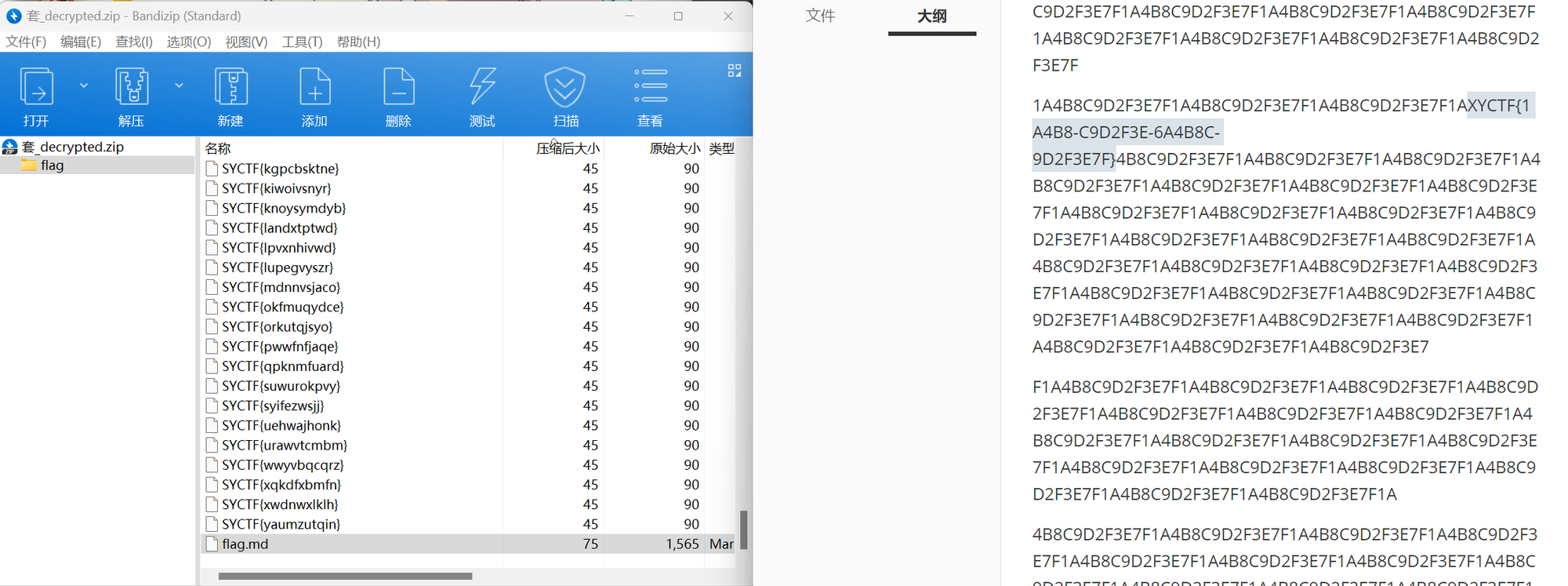Switch to 文件 tab in editor sidebar

820,16
